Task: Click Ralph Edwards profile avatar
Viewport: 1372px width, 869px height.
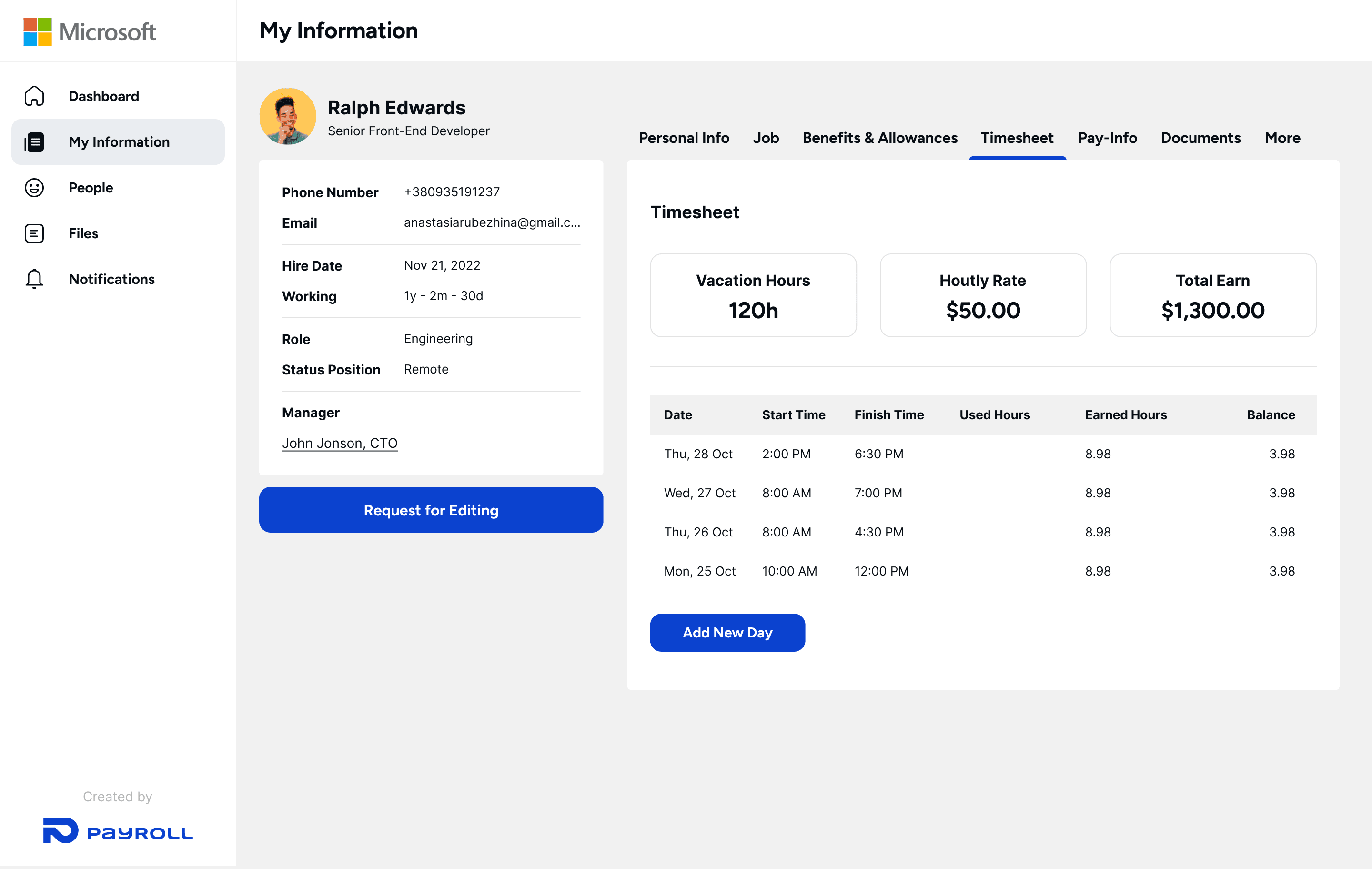Action: (x=288, y=116)
